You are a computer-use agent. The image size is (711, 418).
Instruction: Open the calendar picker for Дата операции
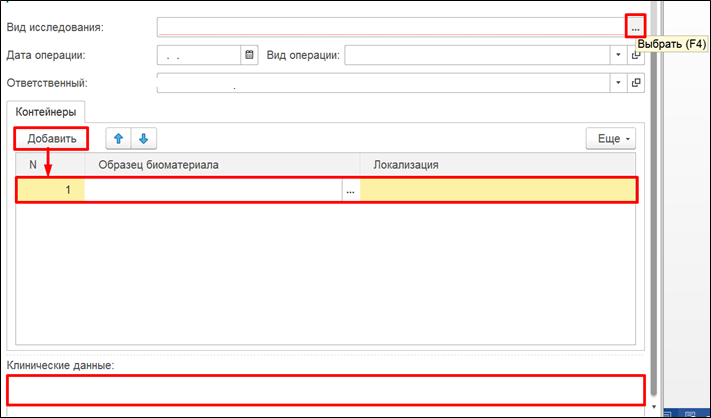[x=250, y=55]
